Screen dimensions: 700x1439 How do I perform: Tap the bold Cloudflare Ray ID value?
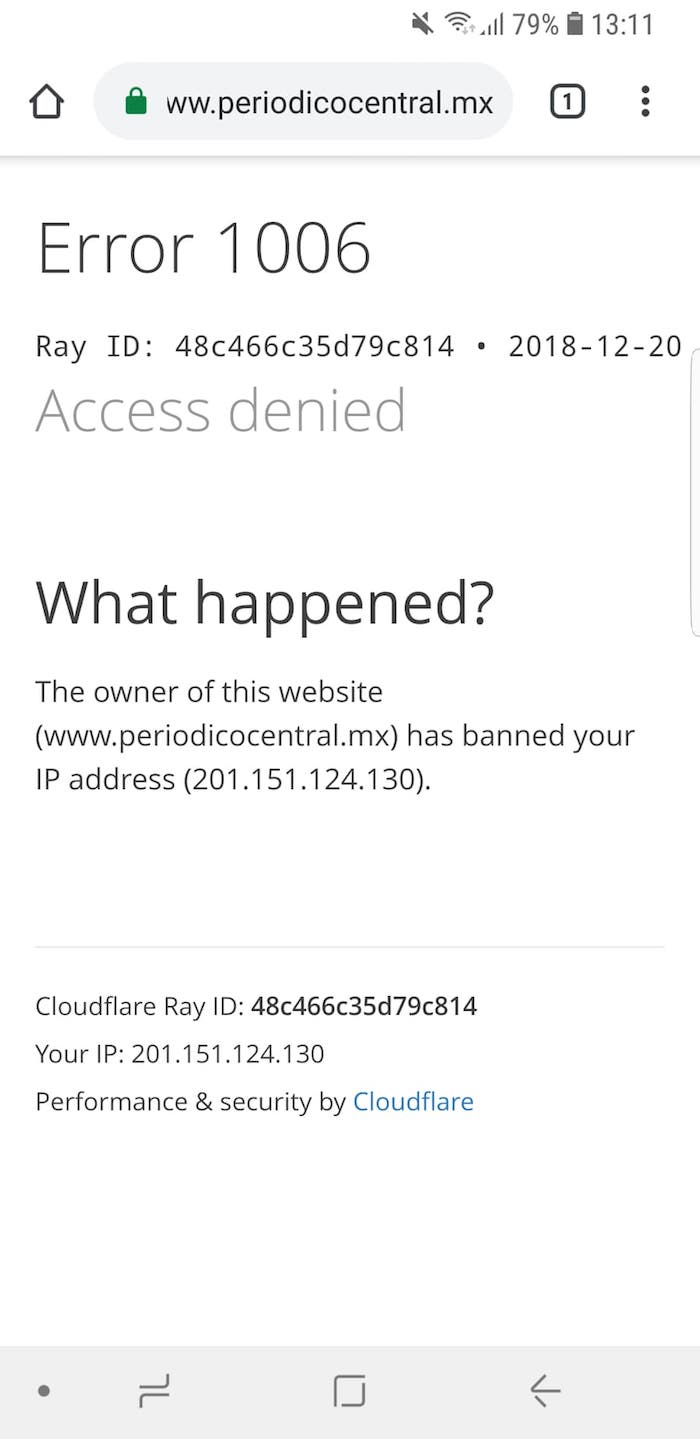click(364, 1006)
